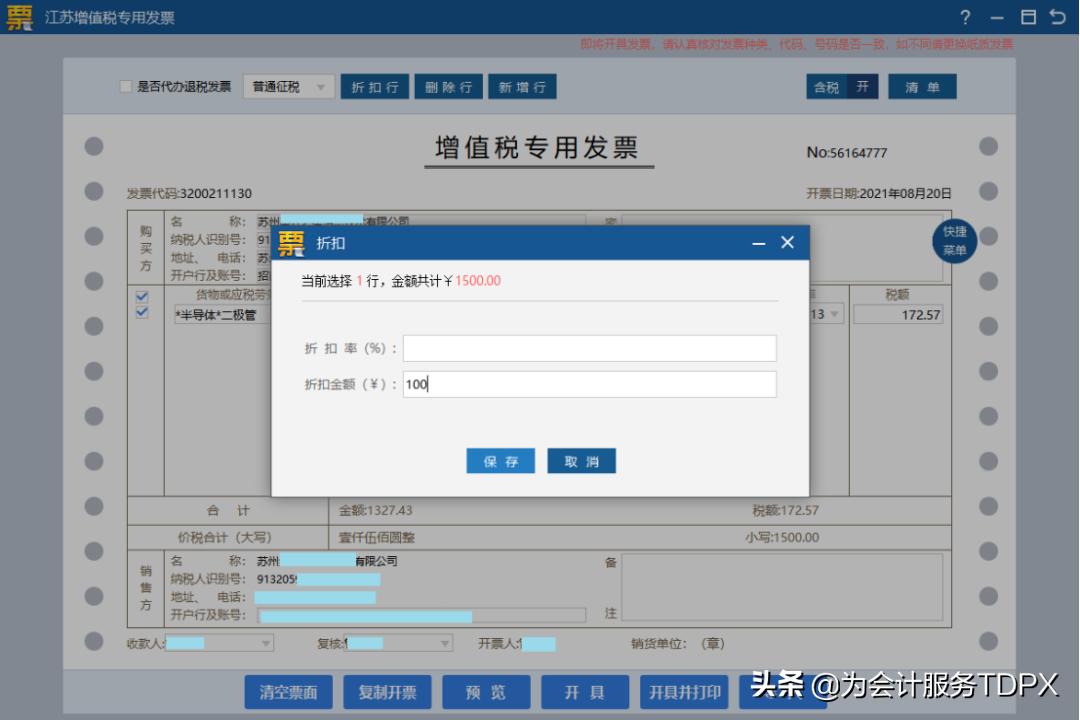Click the 开具并打印 issue and print button

tap(685, 691)
